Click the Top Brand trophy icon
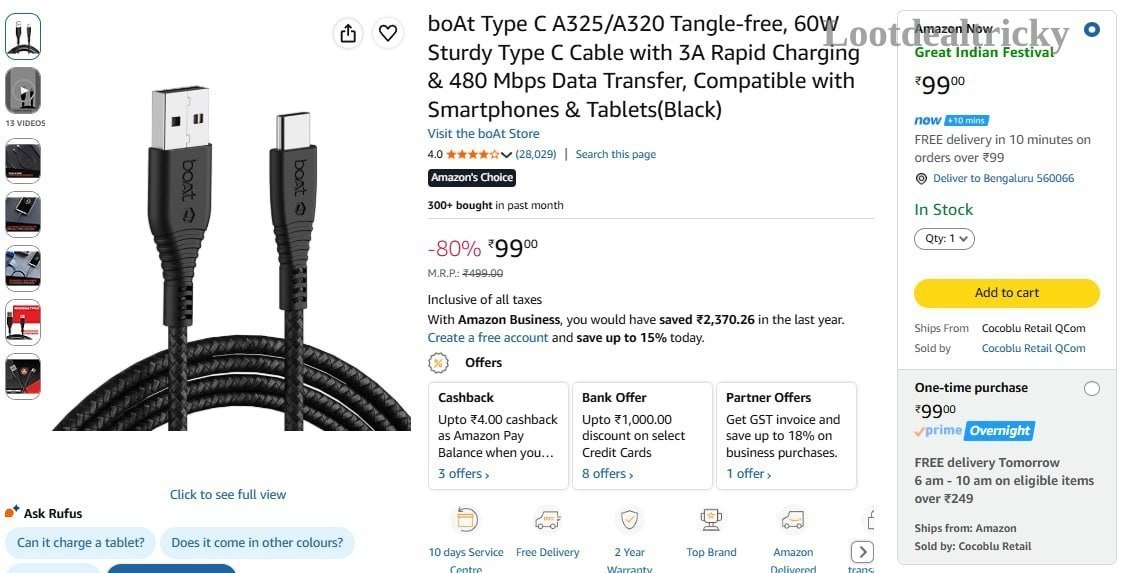This screenshot has height=573, width=1126. pyautogui.click(x=711, y=519)
